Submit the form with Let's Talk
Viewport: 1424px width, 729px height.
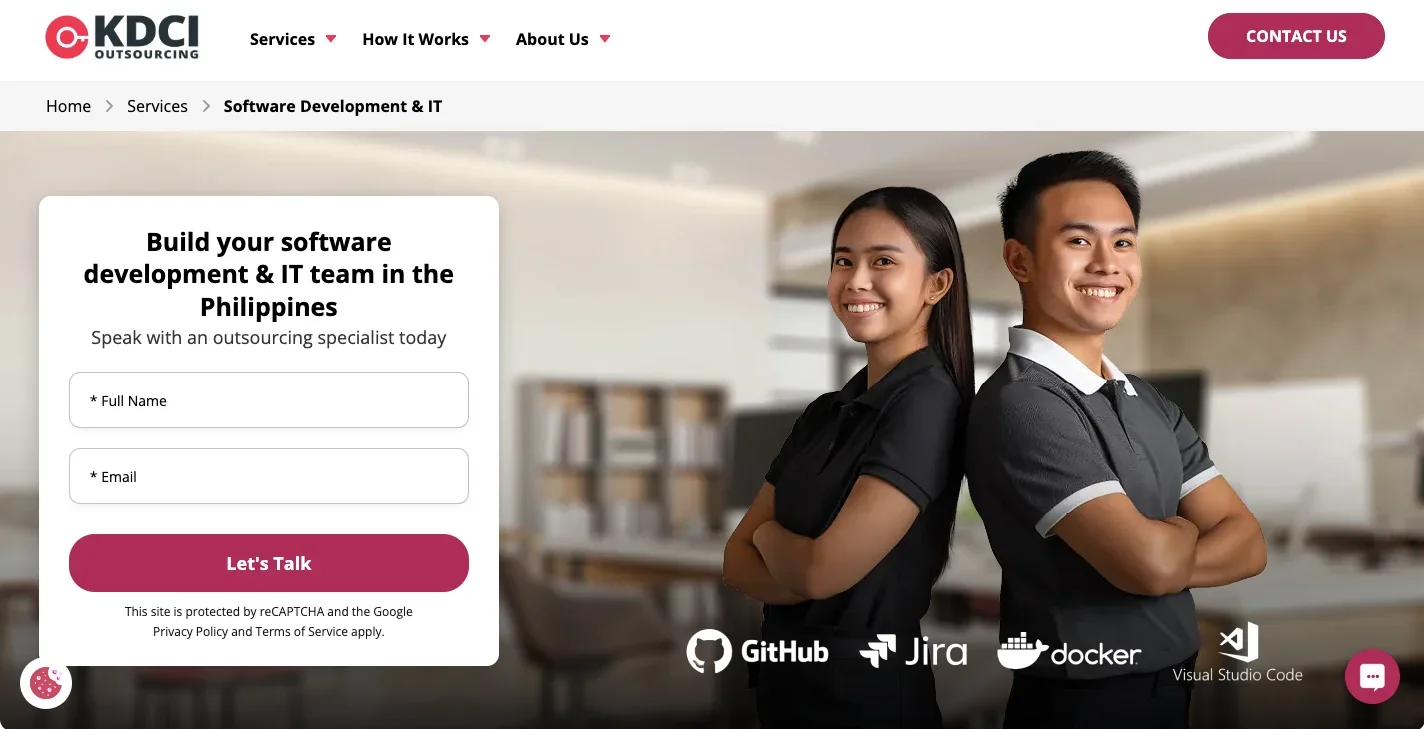269,563
